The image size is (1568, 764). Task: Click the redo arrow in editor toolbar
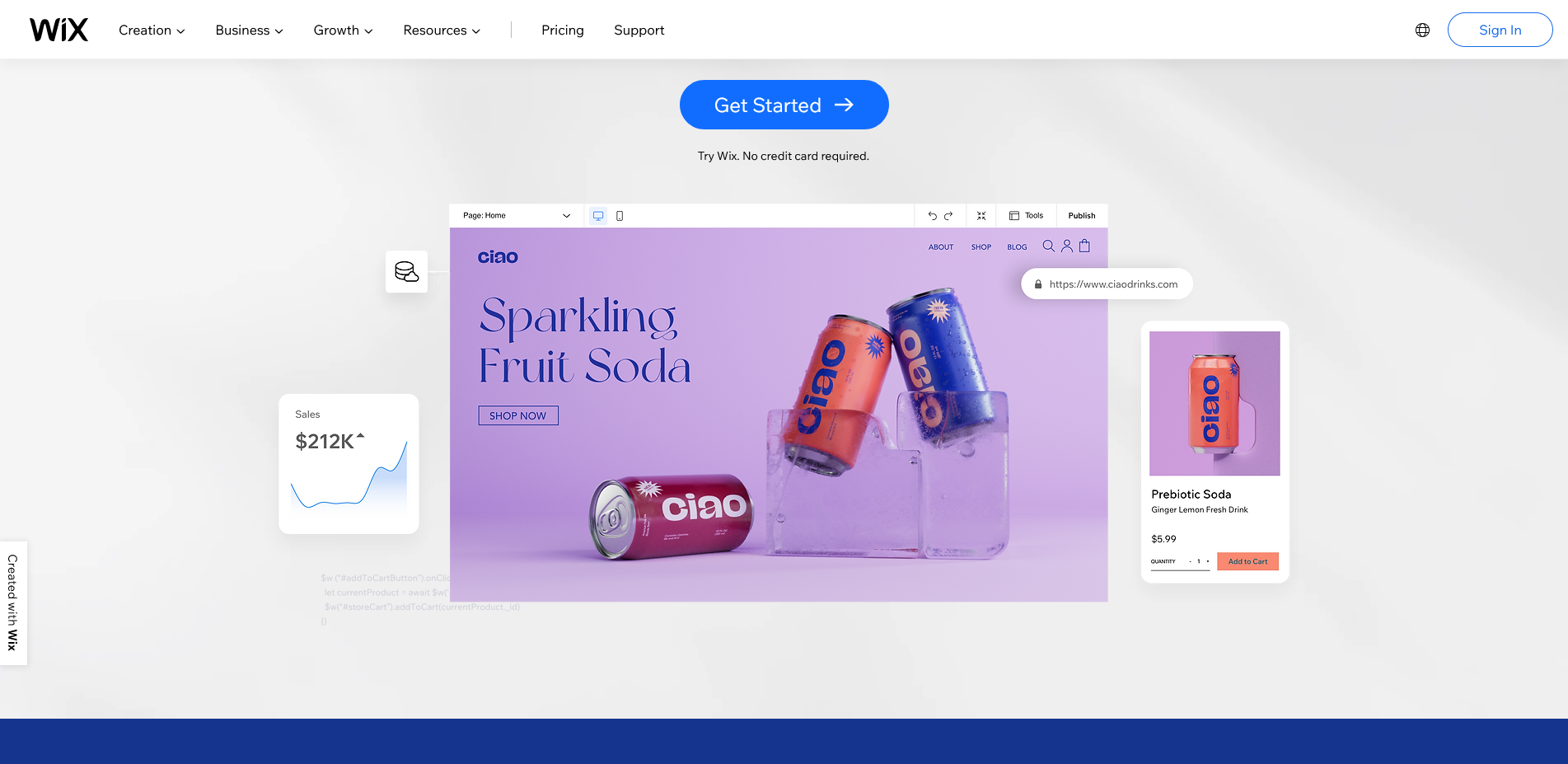948,216
